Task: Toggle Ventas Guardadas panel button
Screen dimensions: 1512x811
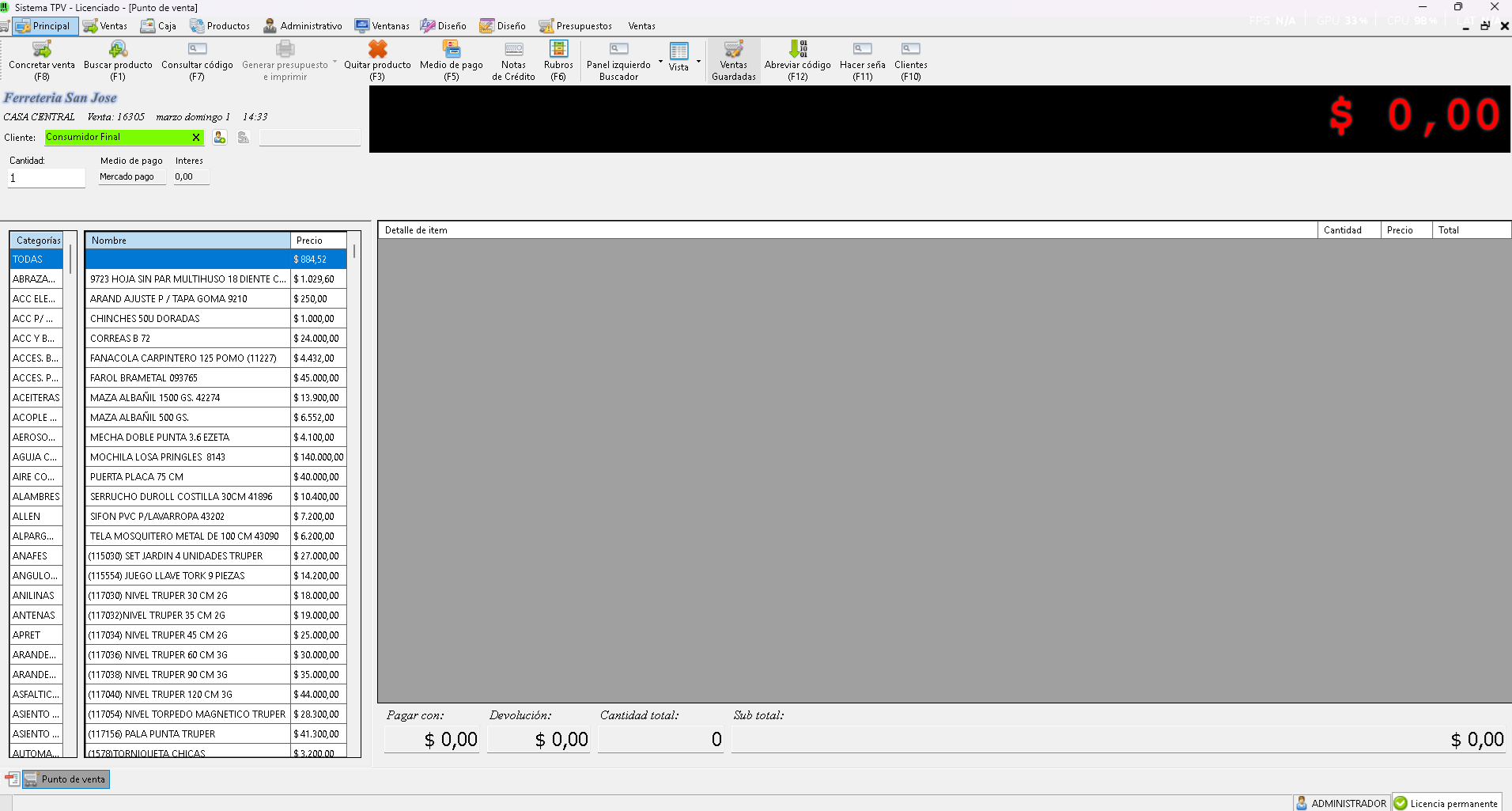Action: click(733, 60)
